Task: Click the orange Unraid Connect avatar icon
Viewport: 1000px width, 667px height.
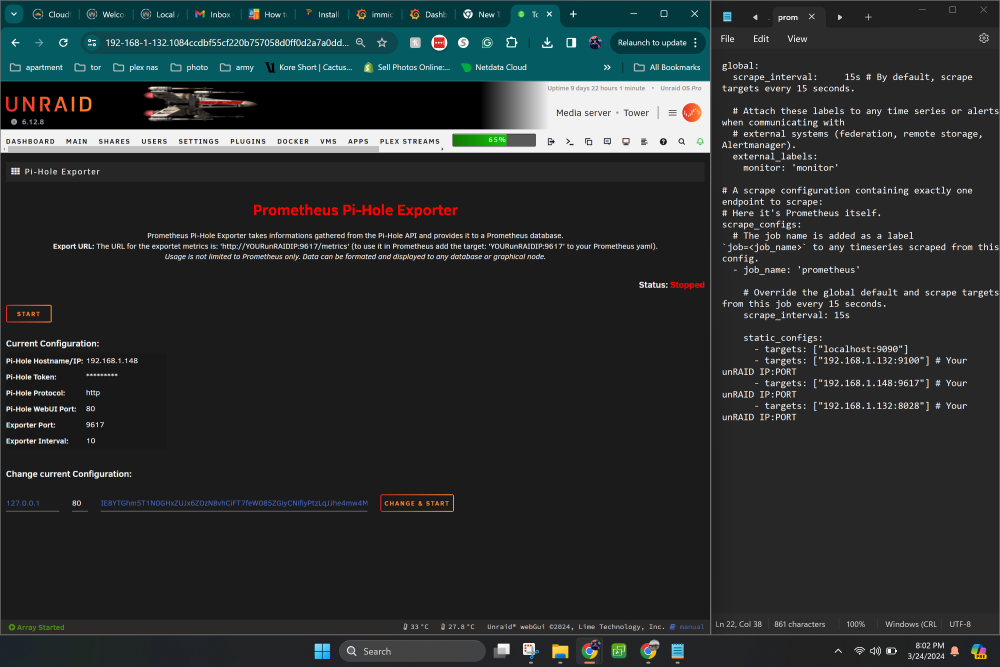Action: coord(691,112)
